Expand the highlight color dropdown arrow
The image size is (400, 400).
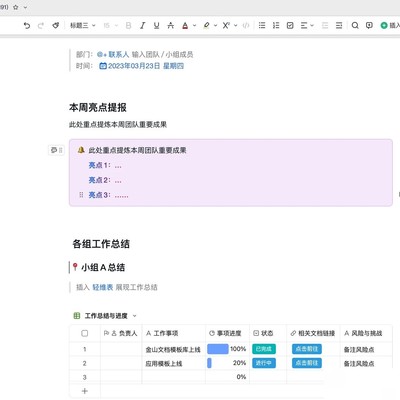[x=215, y=25]
